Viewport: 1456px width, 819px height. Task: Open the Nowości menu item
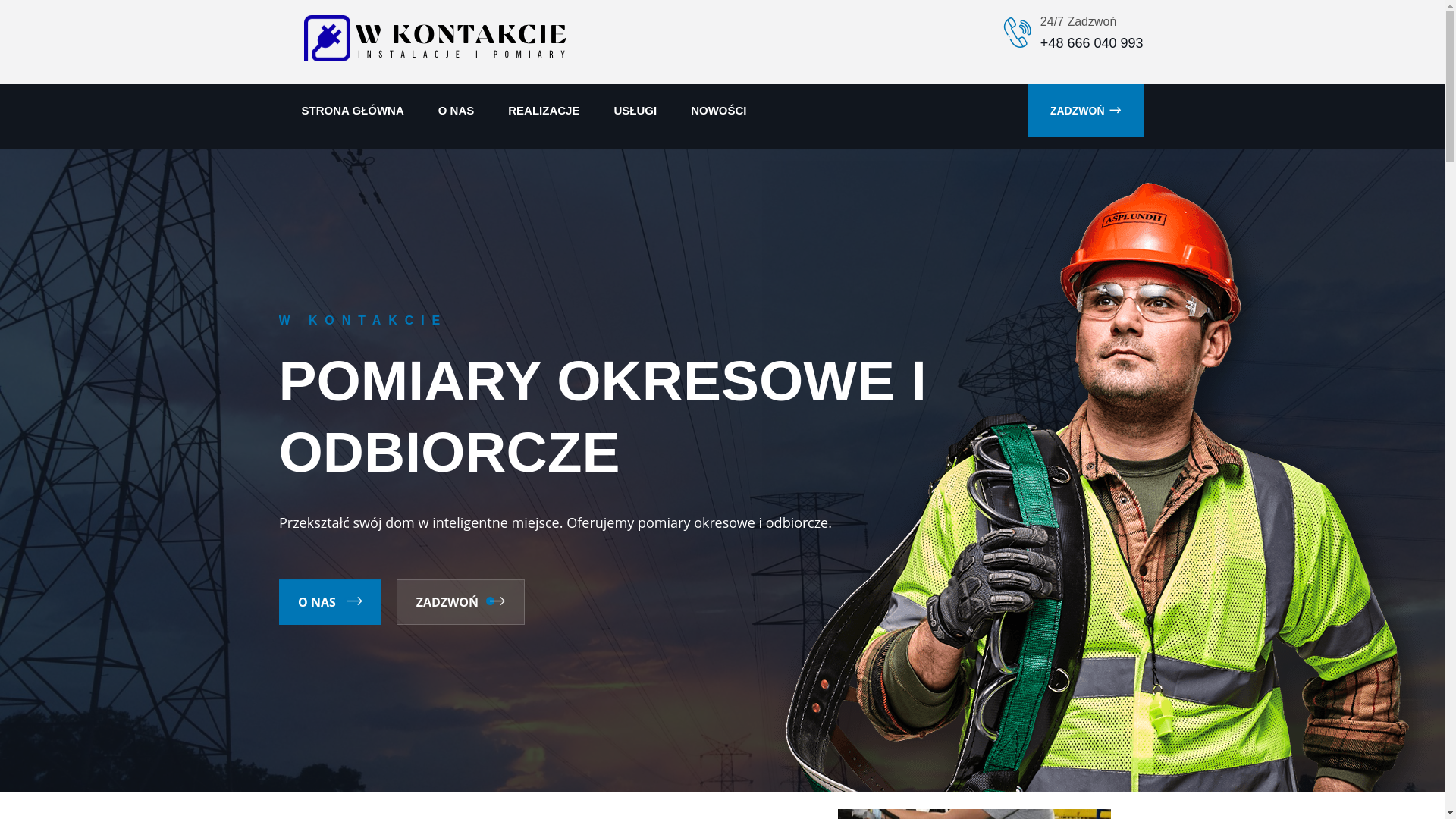tap(718, 111)
